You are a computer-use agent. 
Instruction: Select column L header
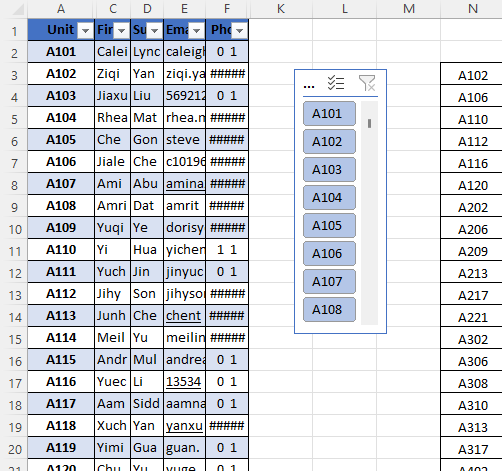345,9
